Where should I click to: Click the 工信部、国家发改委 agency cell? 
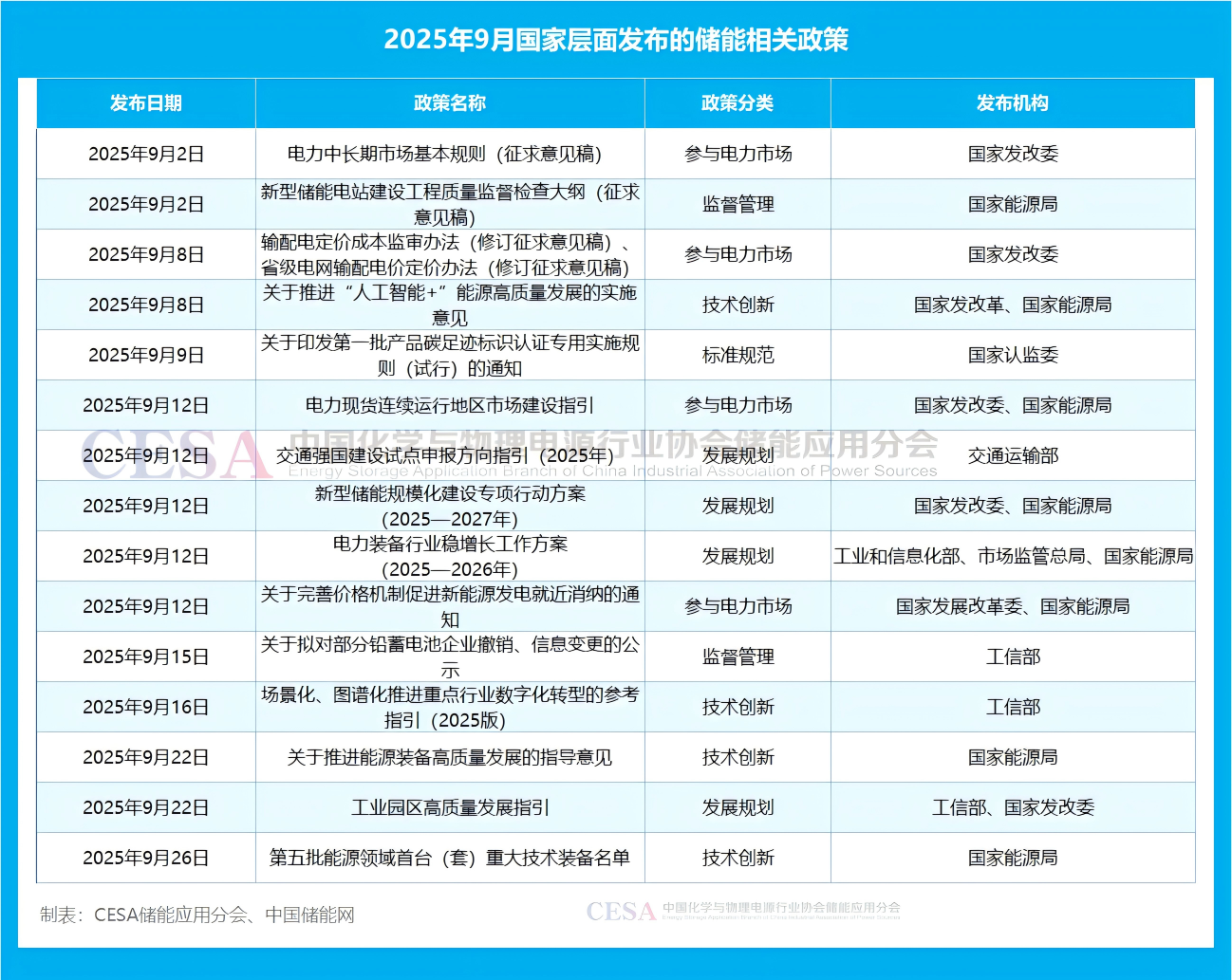(1013, 807)
